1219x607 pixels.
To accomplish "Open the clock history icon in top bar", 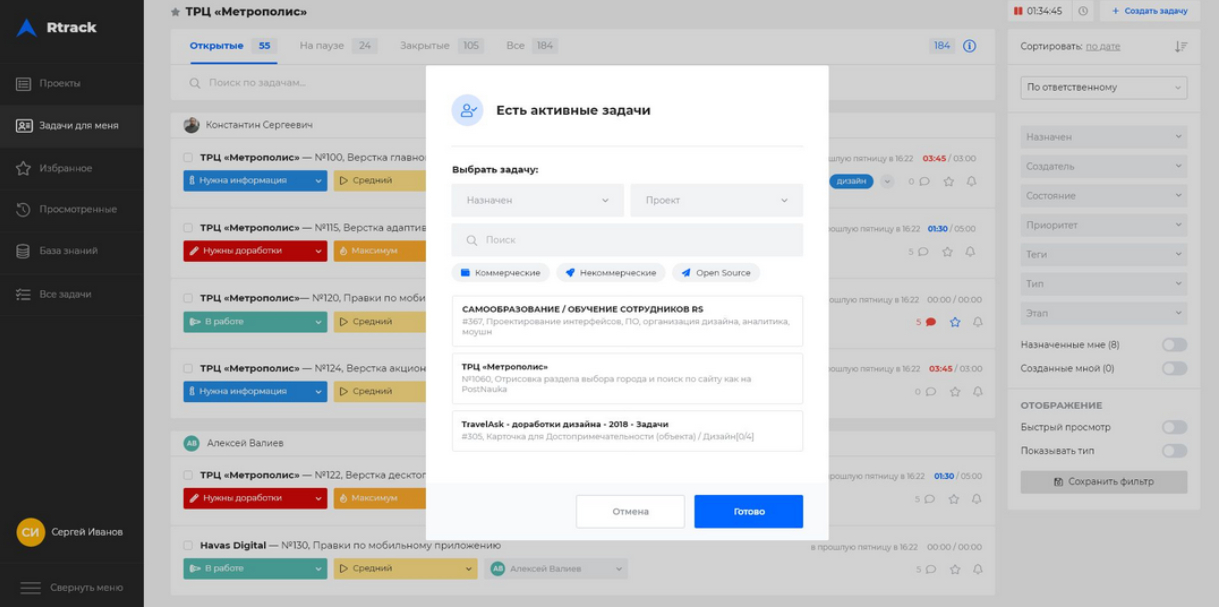I will 1083,11.
